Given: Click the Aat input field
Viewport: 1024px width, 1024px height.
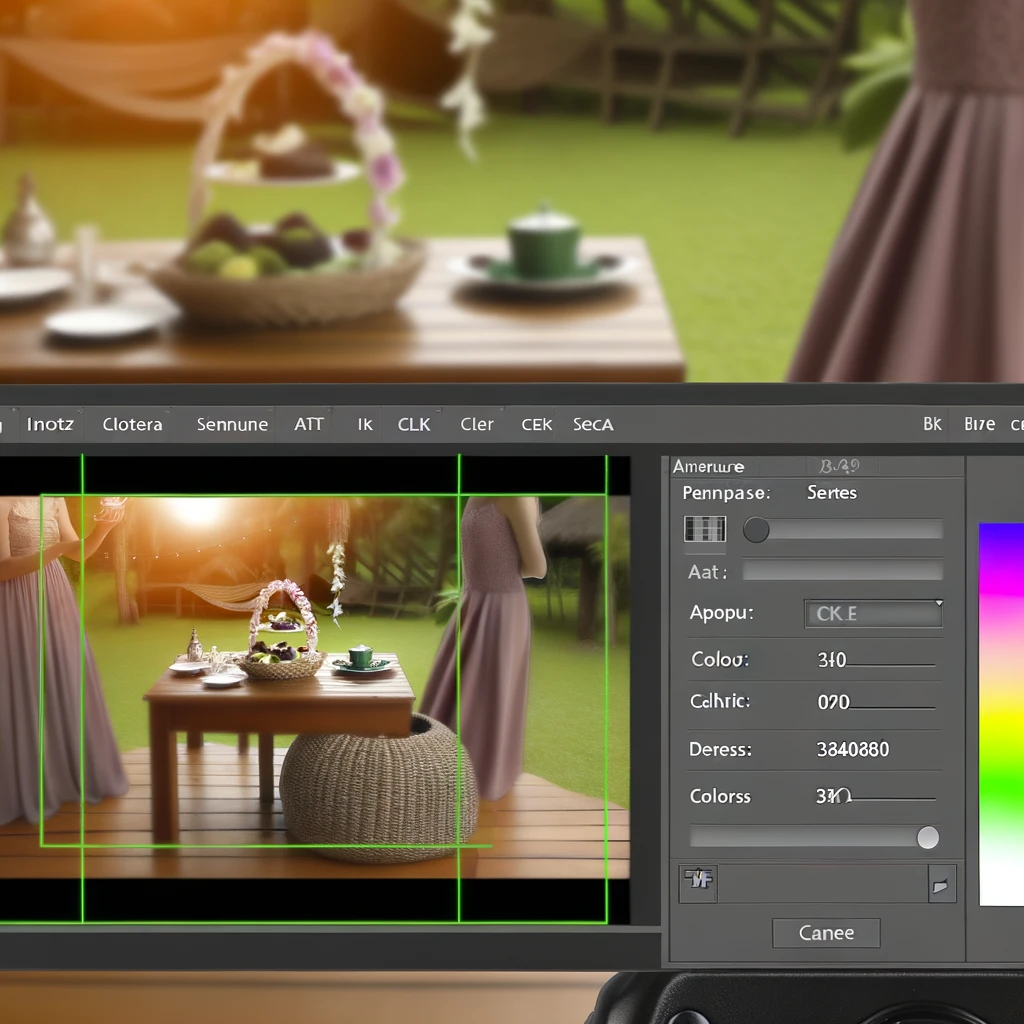Looking at the screenshot, I should coord(842,571).
